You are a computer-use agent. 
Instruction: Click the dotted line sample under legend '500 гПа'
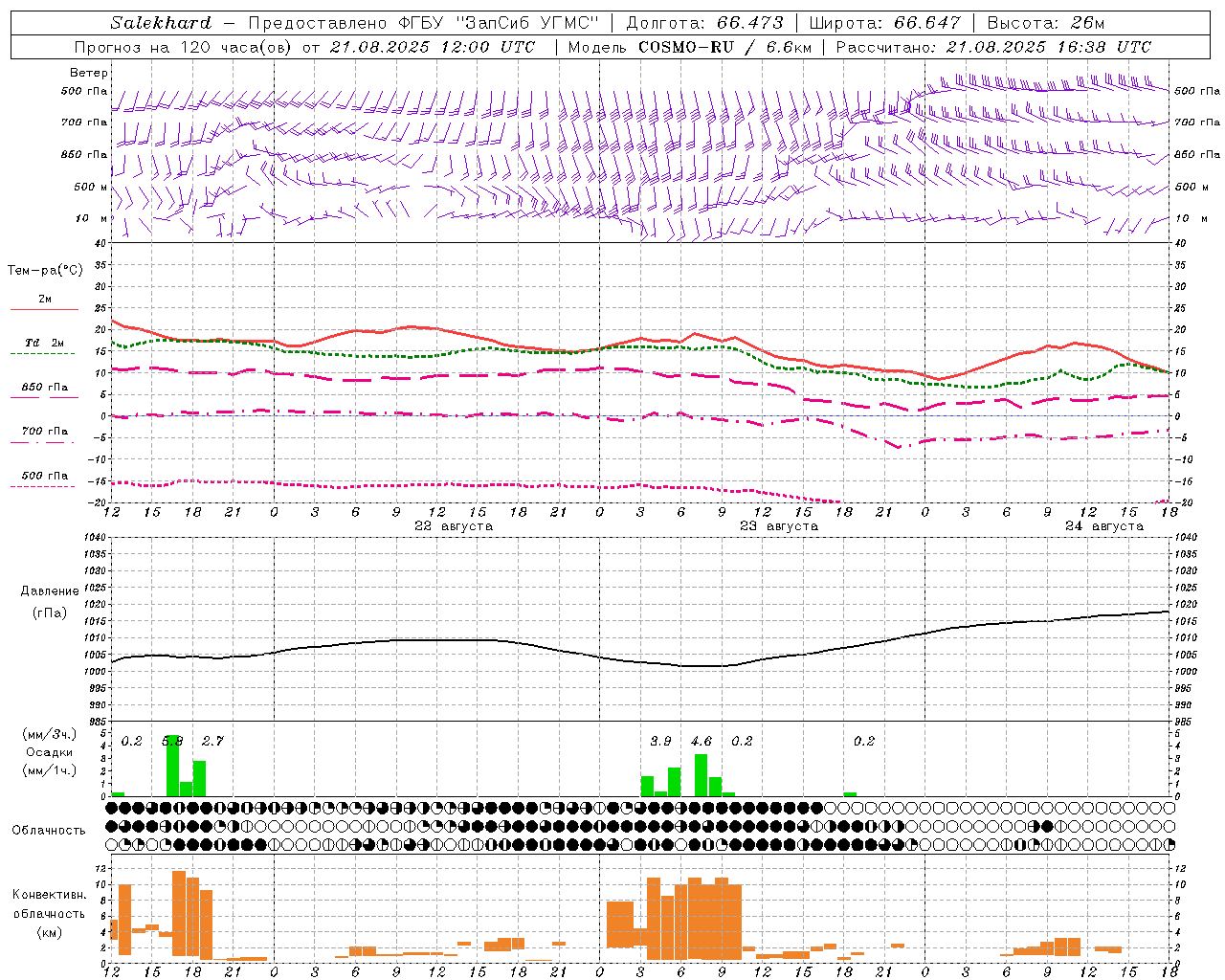(43, 486)
